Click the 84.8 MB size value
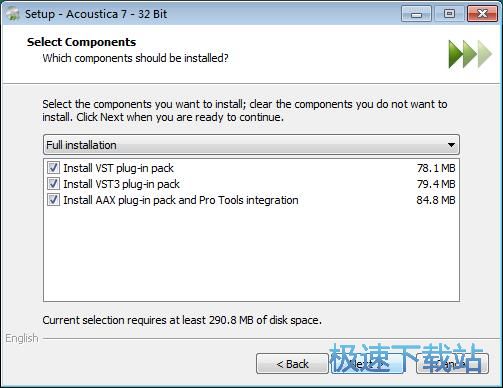The width and height of the screenshot is (503, 388). click(436, 200)
